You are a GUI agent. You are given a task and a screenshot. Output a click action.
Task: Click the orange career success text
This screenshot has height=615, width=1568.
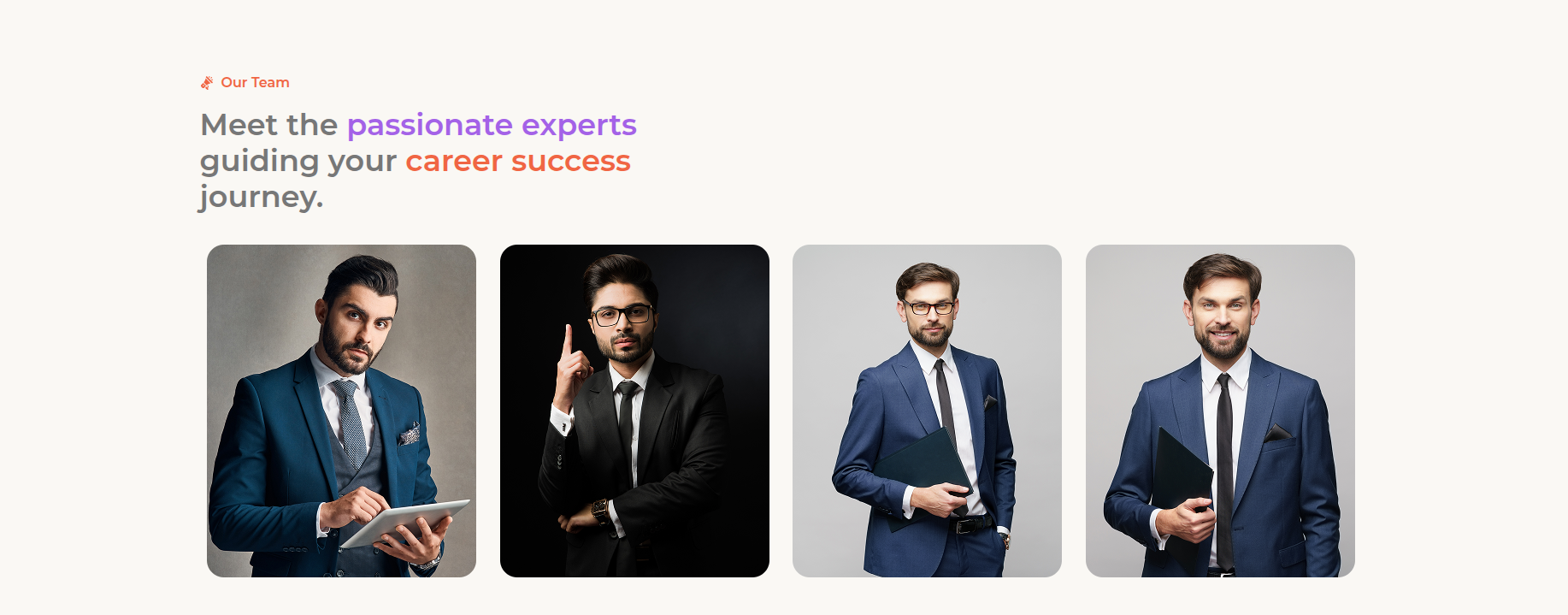point(518,161)
